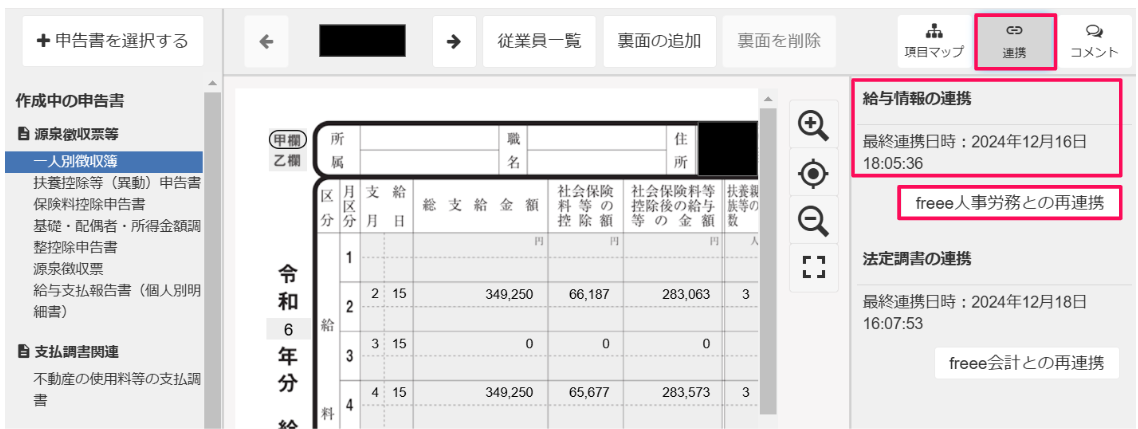
Task: Click the 甲欄 label on form
Action: click(288, 139)
